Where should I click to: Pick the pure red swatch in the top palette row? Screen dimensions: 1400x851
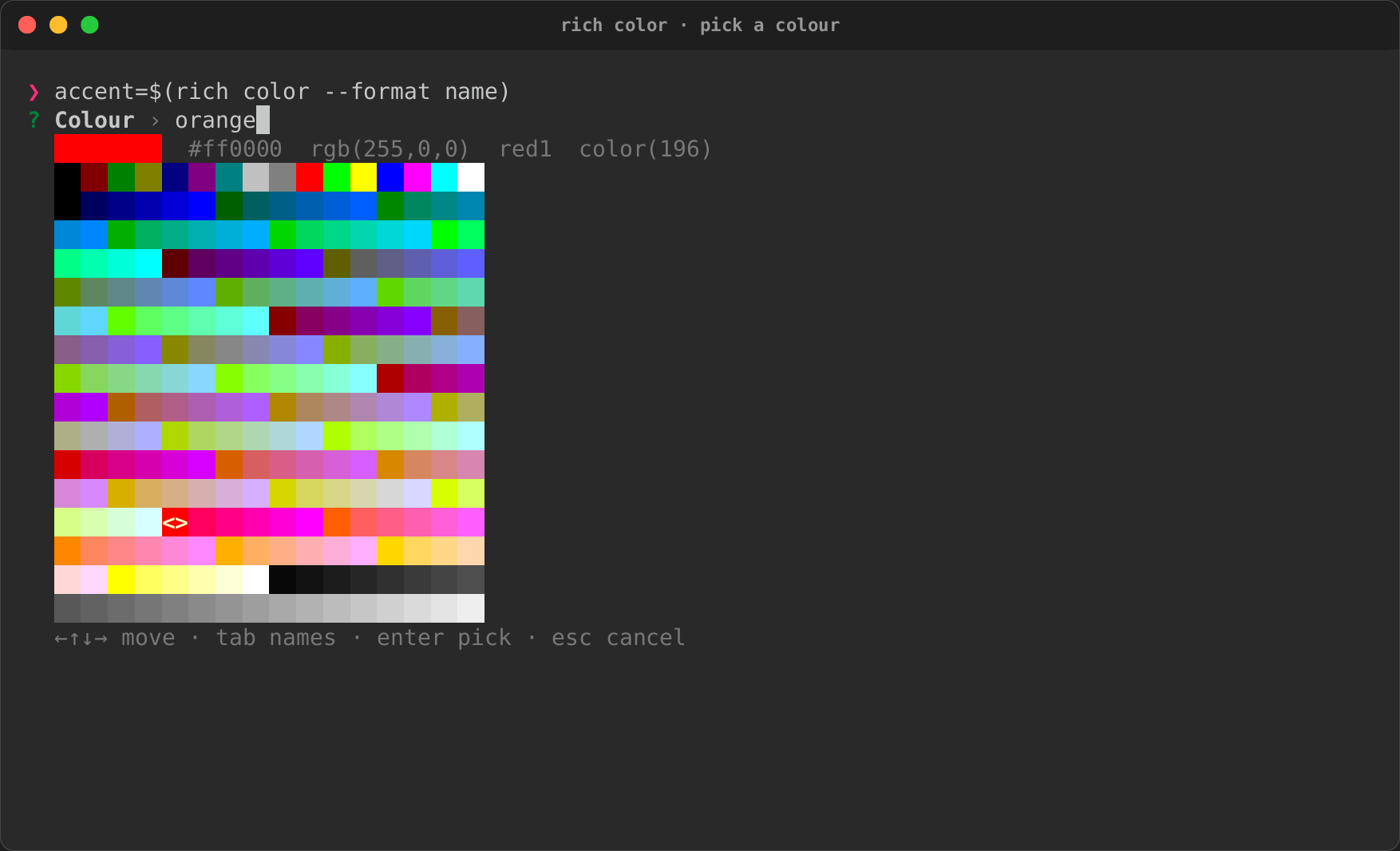click(310, 177)
